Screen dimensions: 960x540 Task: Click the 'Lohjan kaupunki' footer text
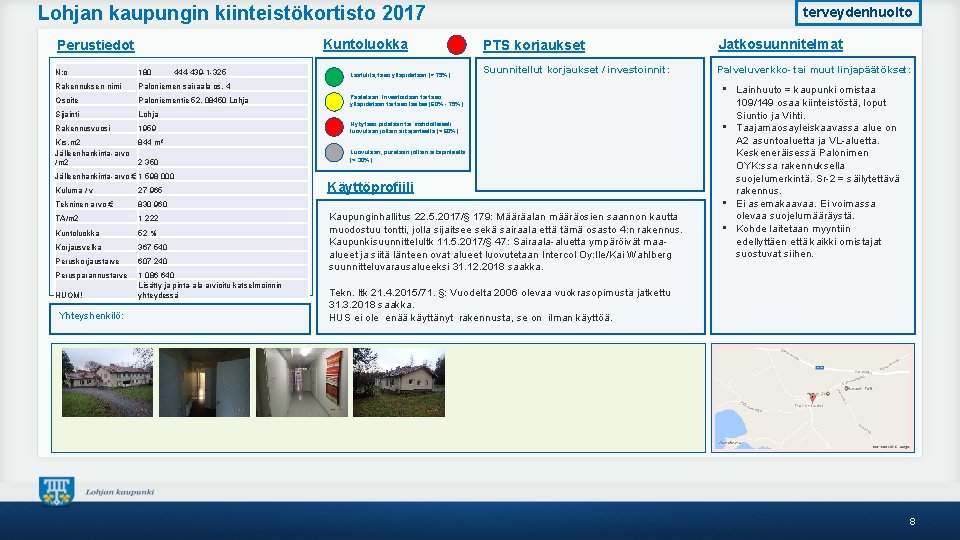click(x=119, y=492)
